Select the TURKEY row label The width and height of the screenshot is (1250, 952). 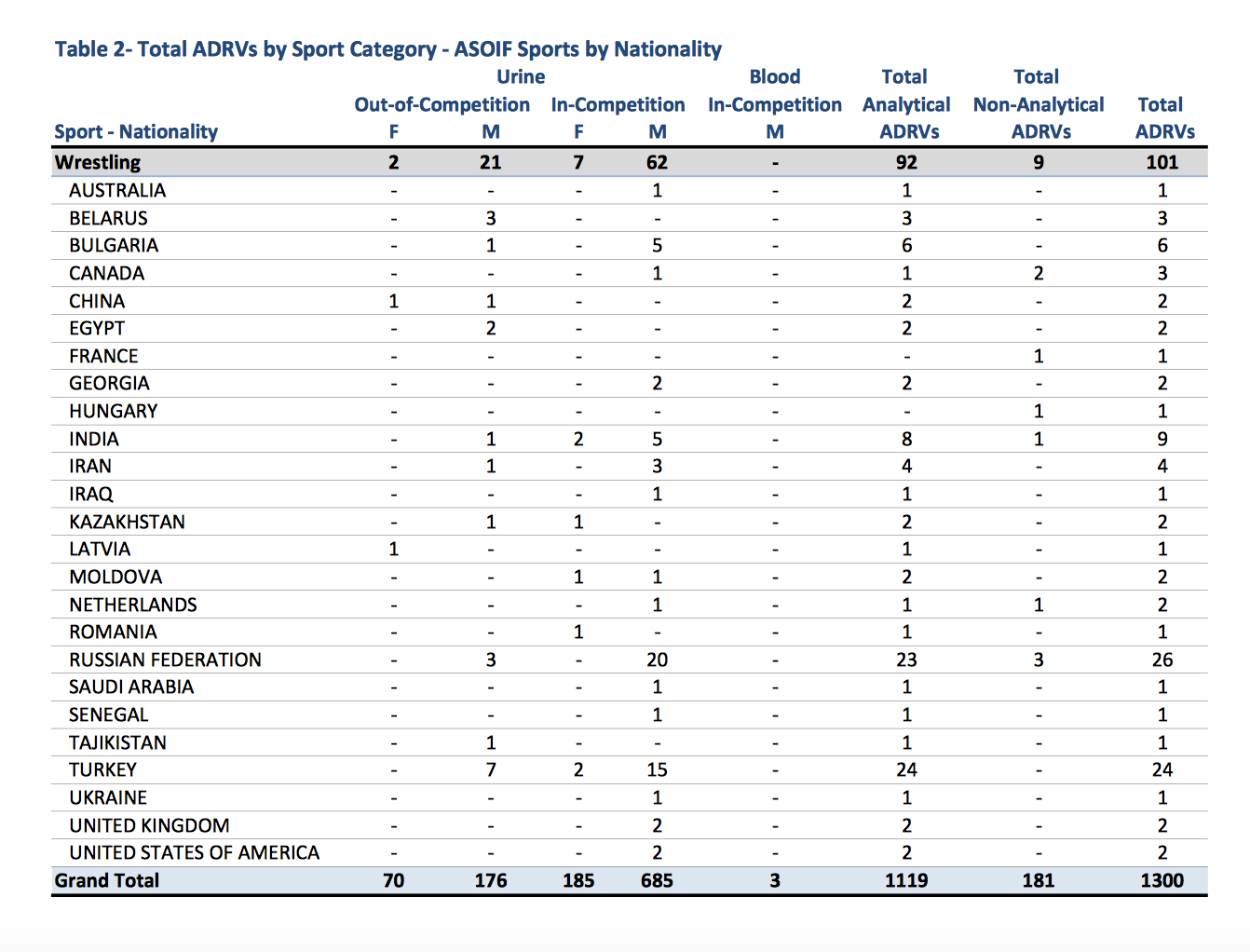[102, 770]
